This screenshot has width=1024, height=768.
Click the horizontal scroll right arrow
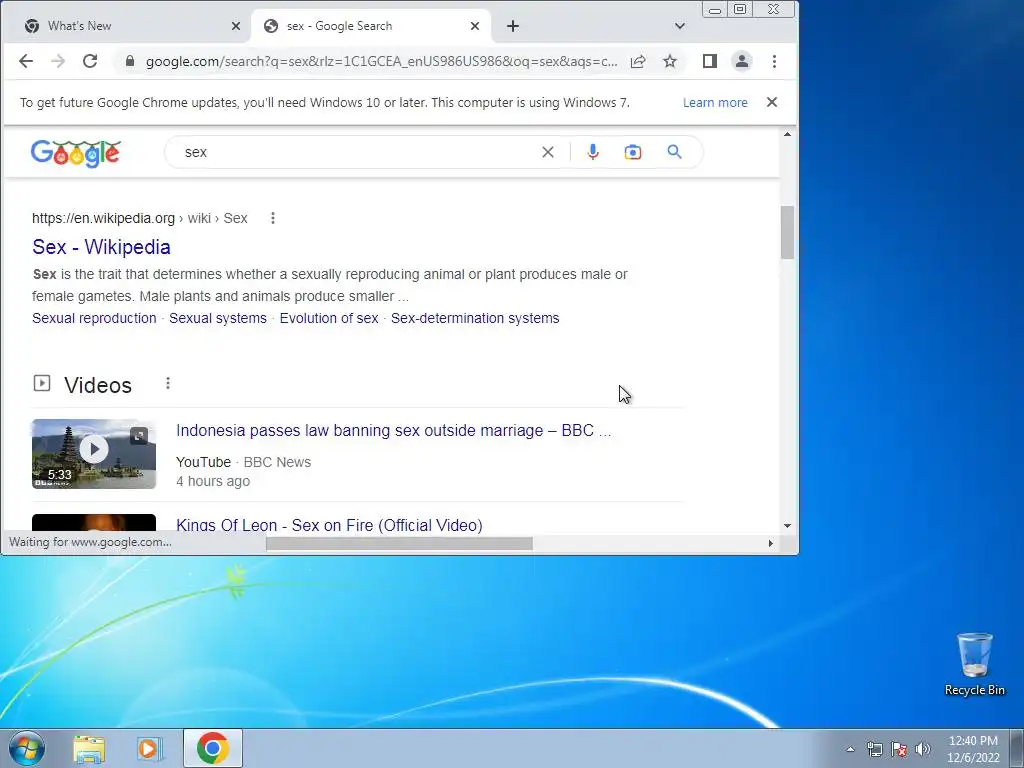pyautogui.click(x=771, y=543)
